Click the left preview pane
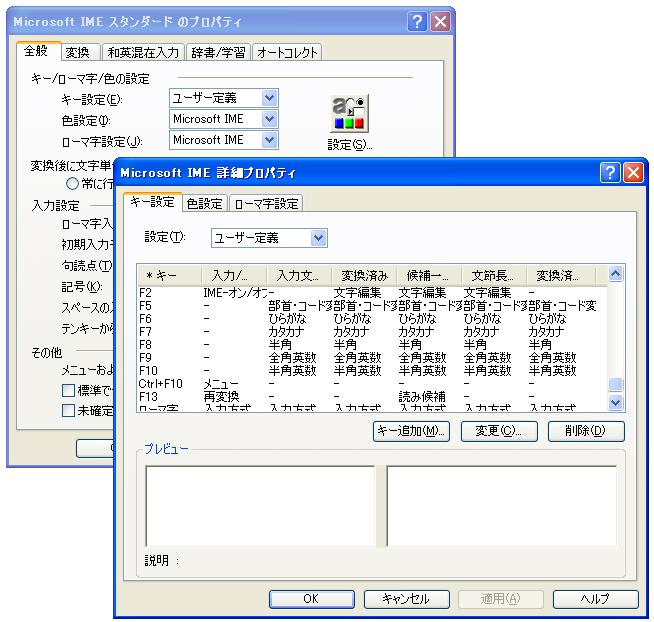The image size is (654, 622). (x=260, y=506)
